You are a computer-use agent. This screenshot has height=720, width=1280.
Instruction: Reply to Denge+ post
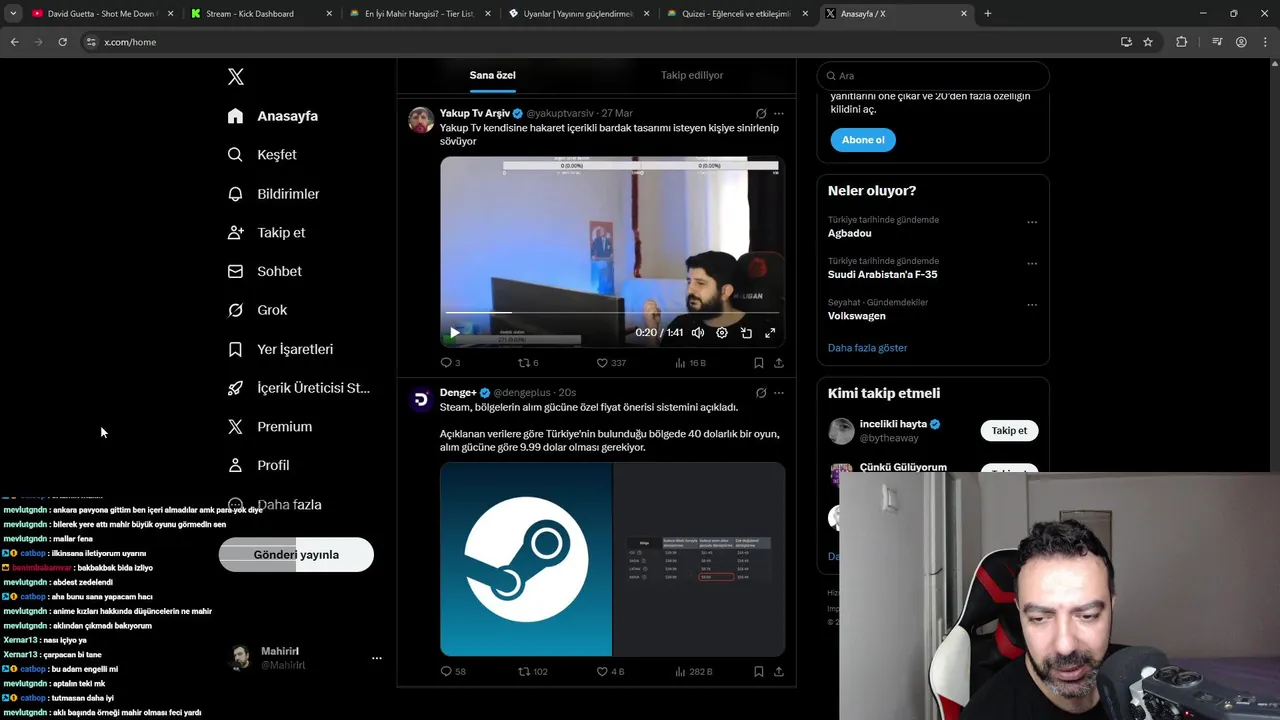click(453, 672)
